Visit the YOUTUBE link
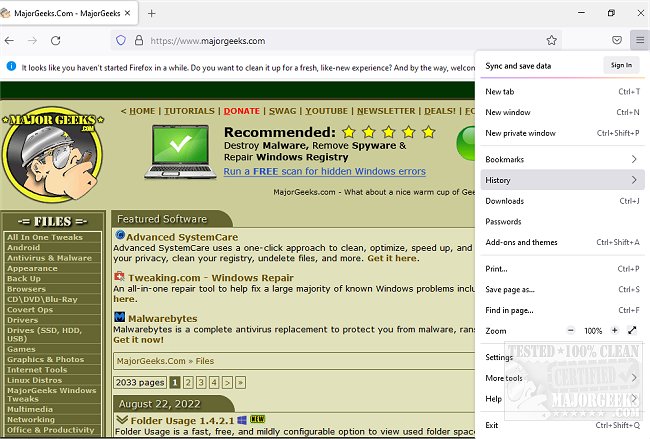Viewport: 650px width, 439px height. tap(327, 111)
